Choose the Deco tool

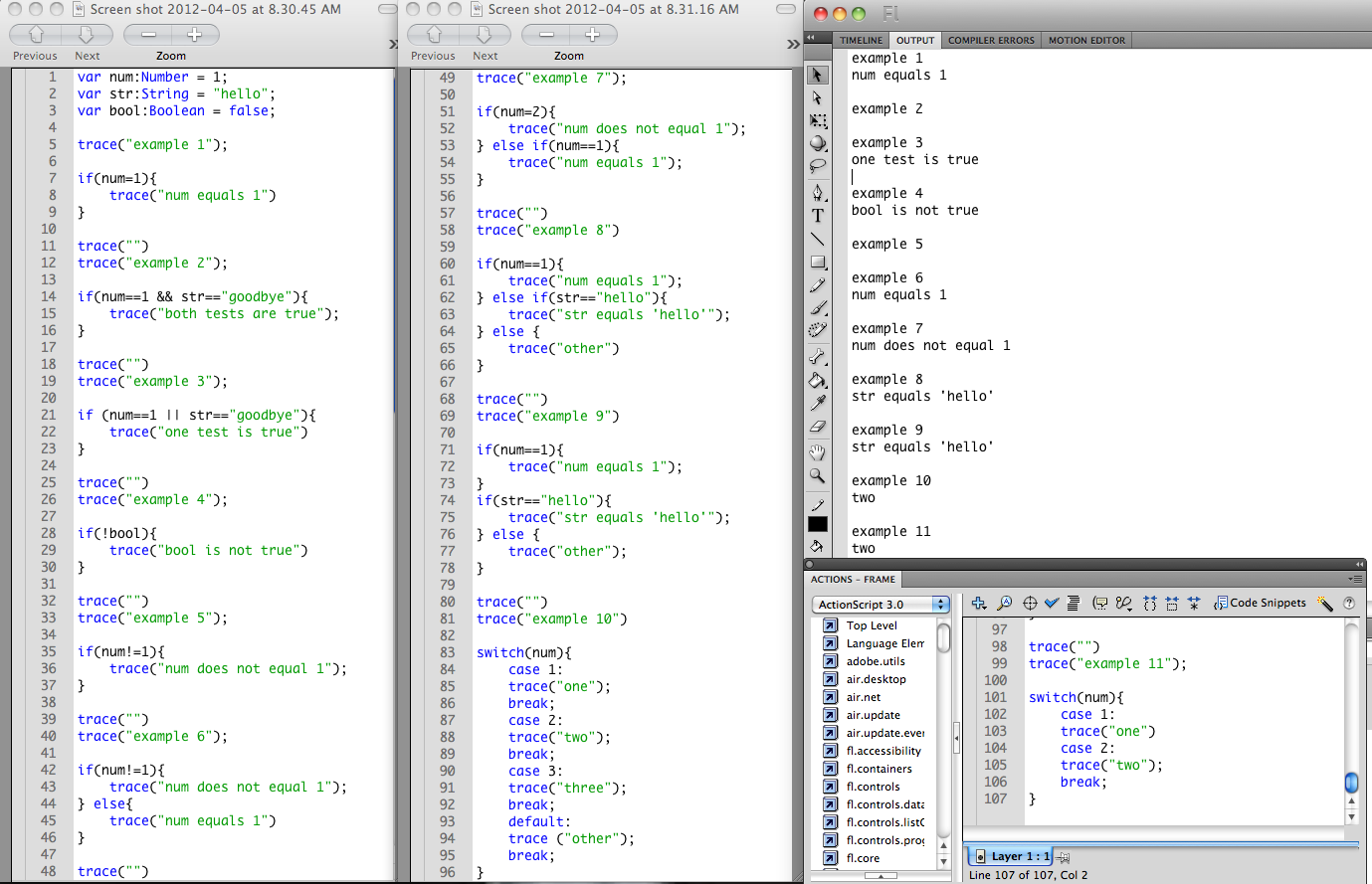(817, 331)
